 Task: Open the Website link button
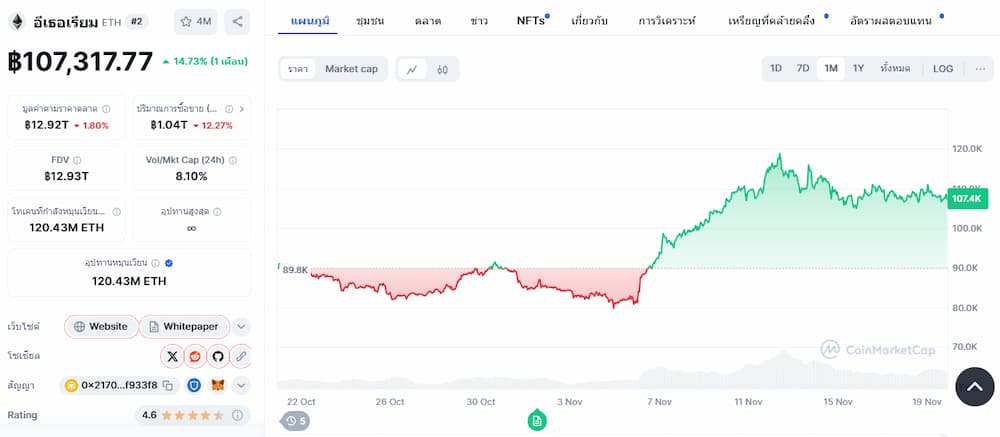[101, 327]
